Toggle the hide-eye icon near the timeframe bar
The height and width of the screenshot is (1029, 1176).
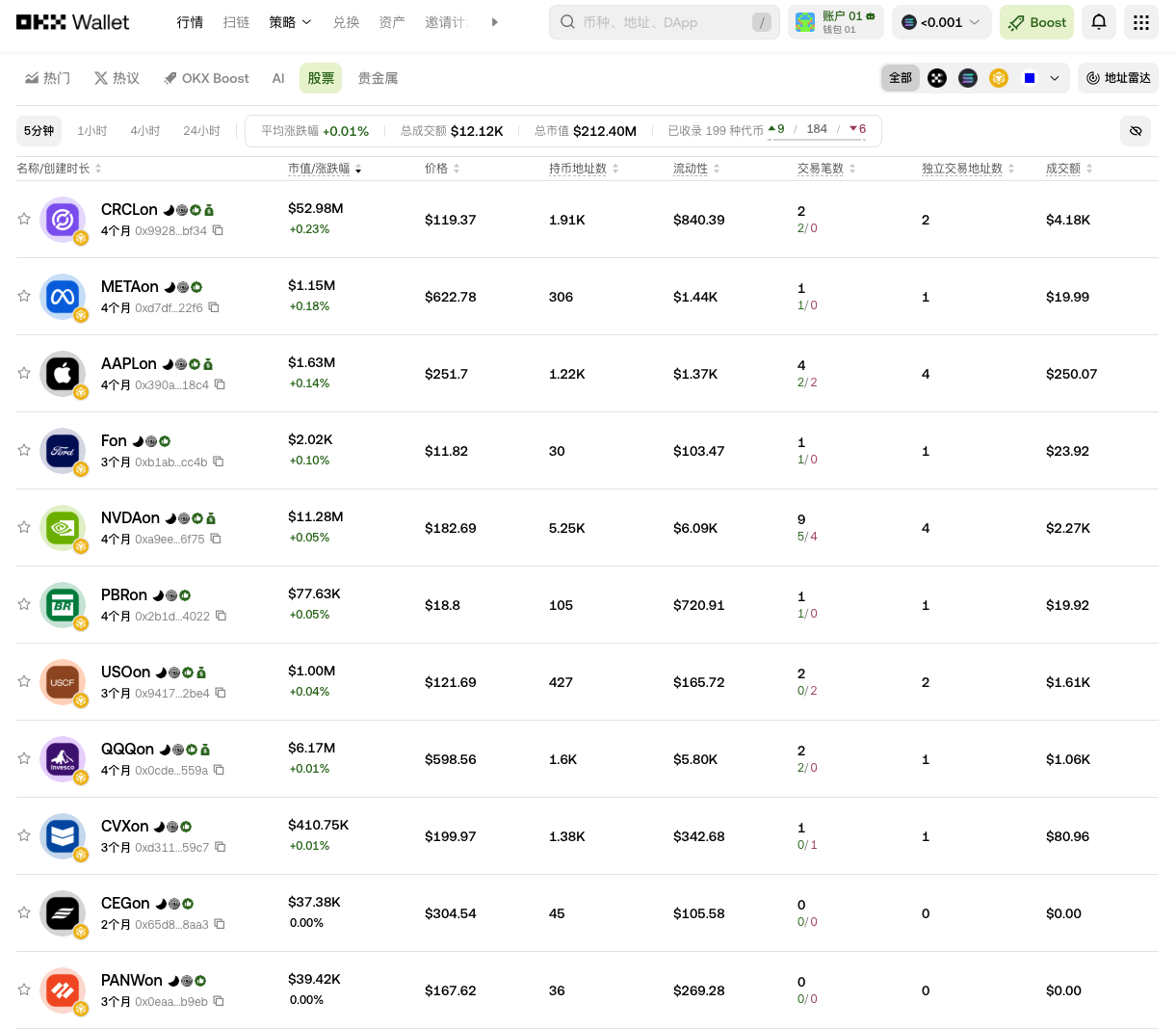coord(1136,130)
